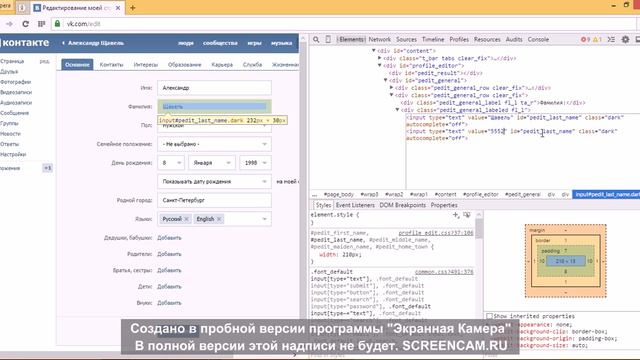This screenshot has height=360, width=640.
Task: Click the hometown input Санкт-Петербург
Action: click(214, 200)
